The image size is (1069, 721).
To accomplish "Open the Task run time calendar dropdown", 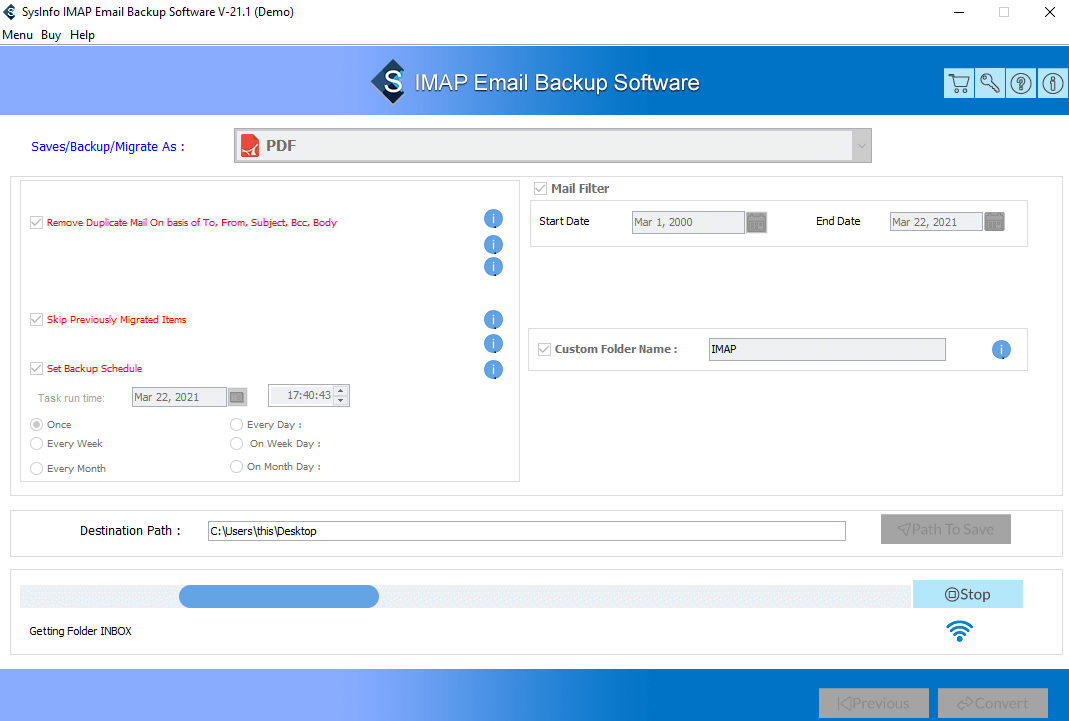I will pyautogui.click(x=237, y=397).
